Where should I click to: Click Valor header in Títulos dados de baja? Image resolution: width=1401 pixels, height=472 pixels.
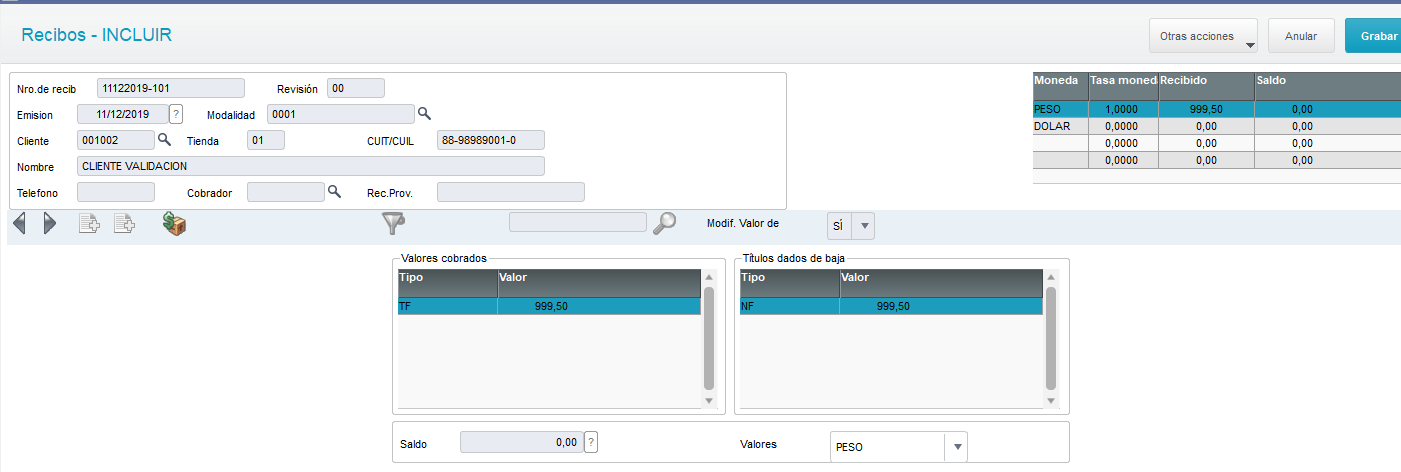pyautogui.click(x=942, y=283)
